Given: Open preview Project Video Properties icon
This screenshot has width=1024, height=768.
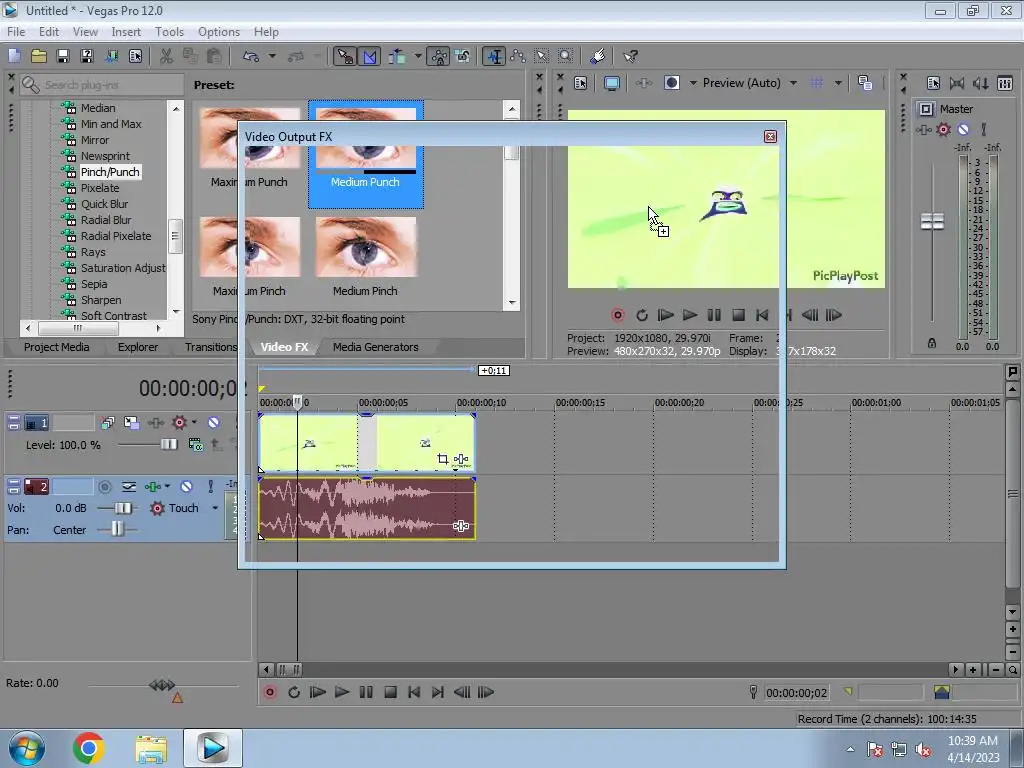Looking at the screenshot, I should [581, 83].
